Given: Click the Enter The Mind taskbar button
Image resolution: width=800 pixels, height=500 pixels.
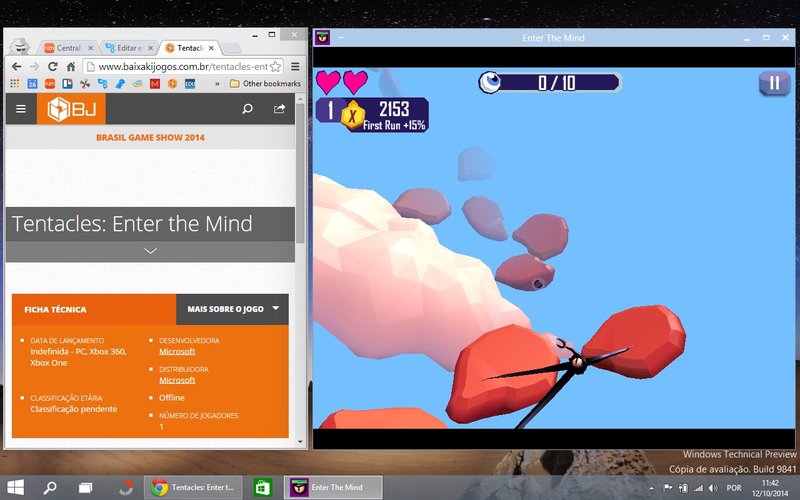Looking at the screenshot, I should click(333, 488).
